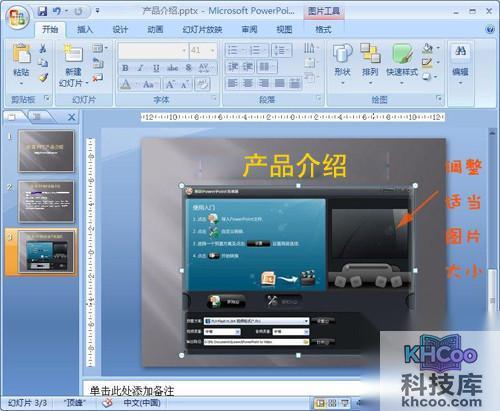500x411 pixels.
Task: Open the text columns dropdown
Action: (x=267, y=67)
